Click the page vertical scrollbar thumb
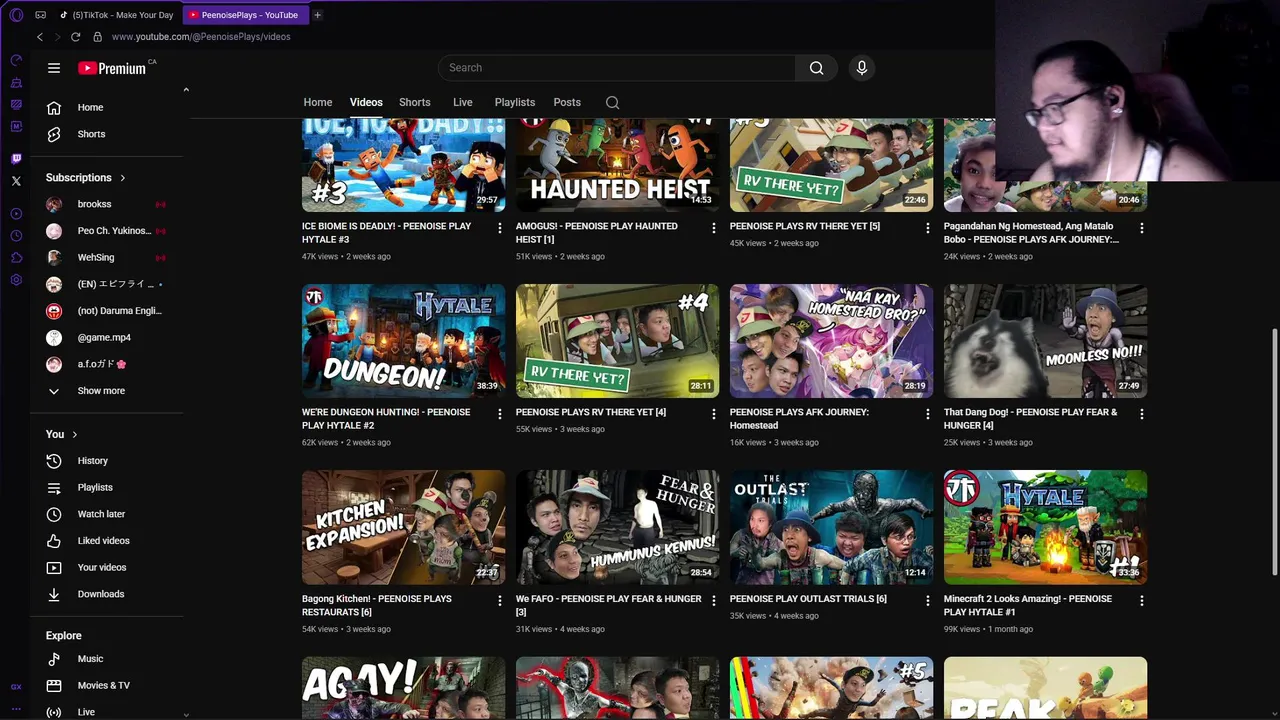Viewport: 1280px width, 720px height. [x=1274, y=450]
